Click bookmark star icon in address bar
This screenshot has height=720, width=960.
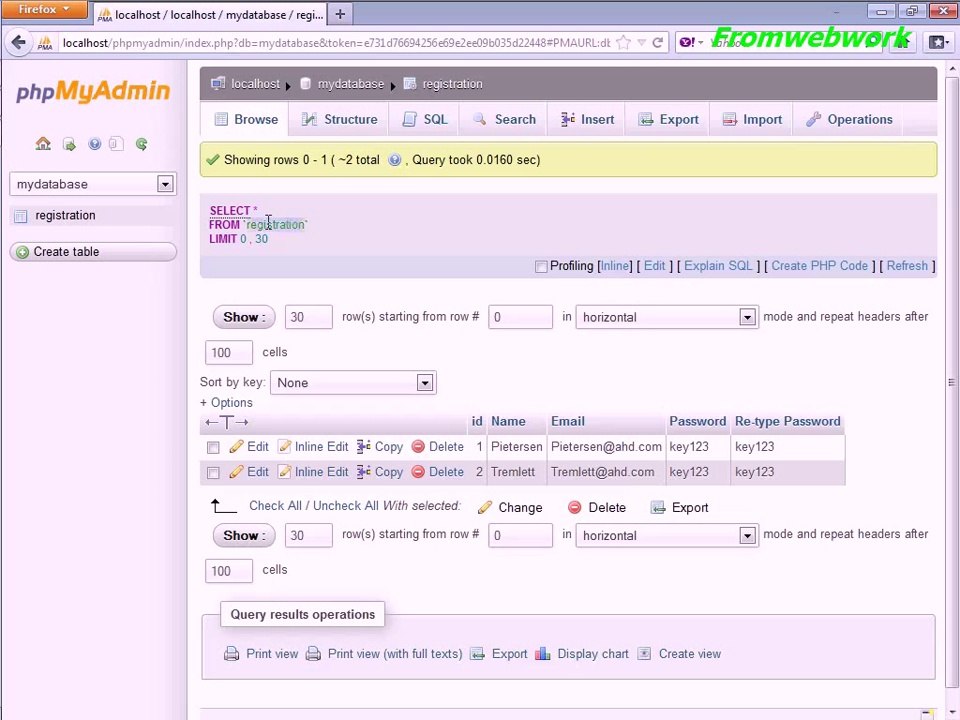(623, 43)
